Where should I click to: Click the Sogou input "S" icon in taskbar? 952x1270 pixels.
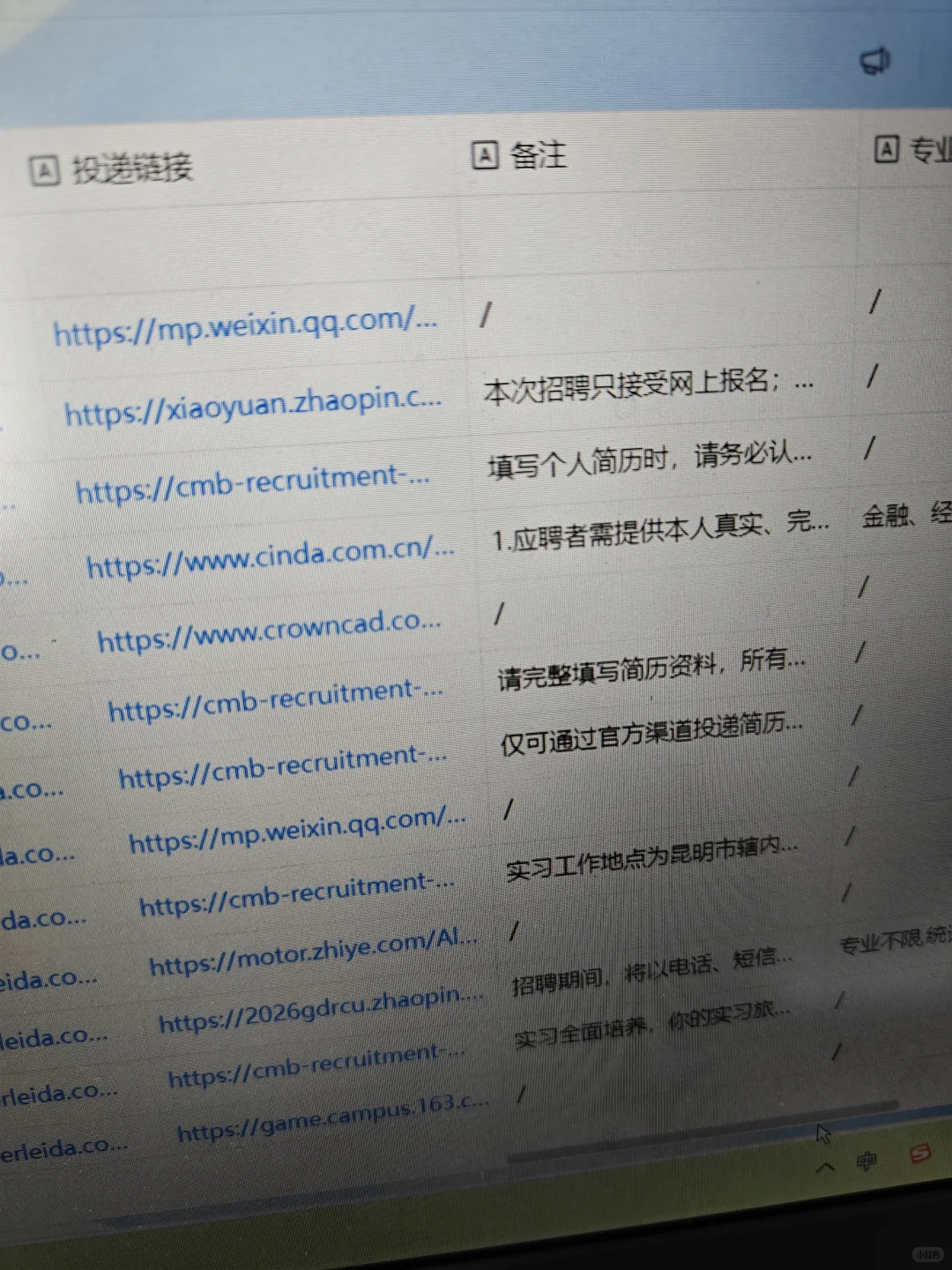pos(917,1155)
